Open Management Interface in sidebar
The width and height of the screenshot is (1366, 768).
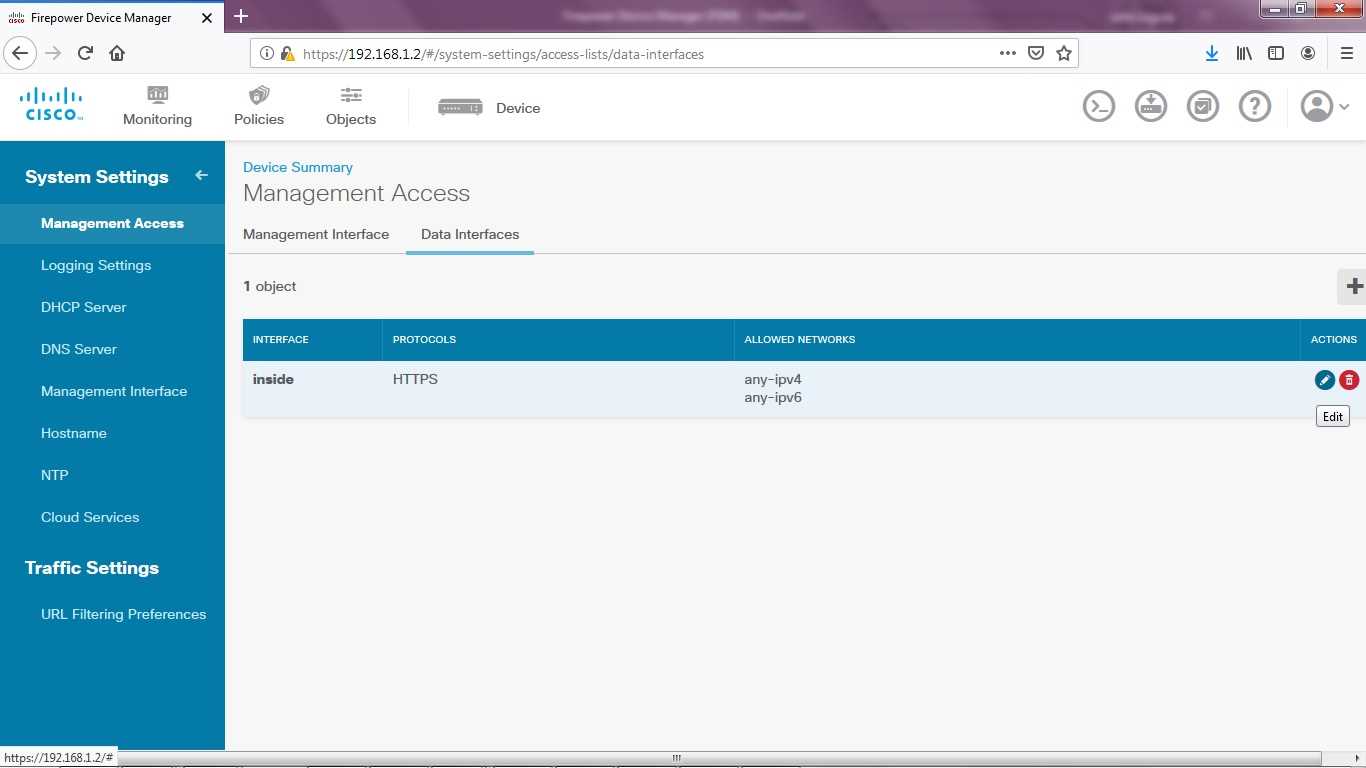pos(114,391)
